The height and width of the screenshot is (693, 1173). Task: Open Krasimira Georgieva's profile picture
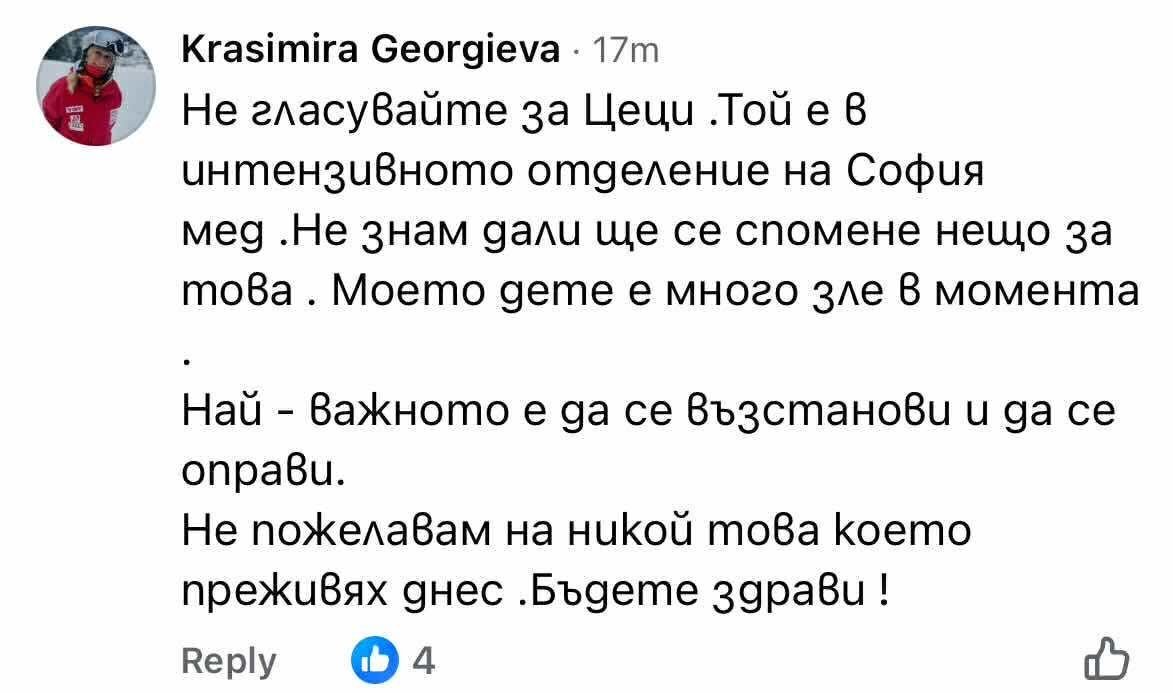95,87
